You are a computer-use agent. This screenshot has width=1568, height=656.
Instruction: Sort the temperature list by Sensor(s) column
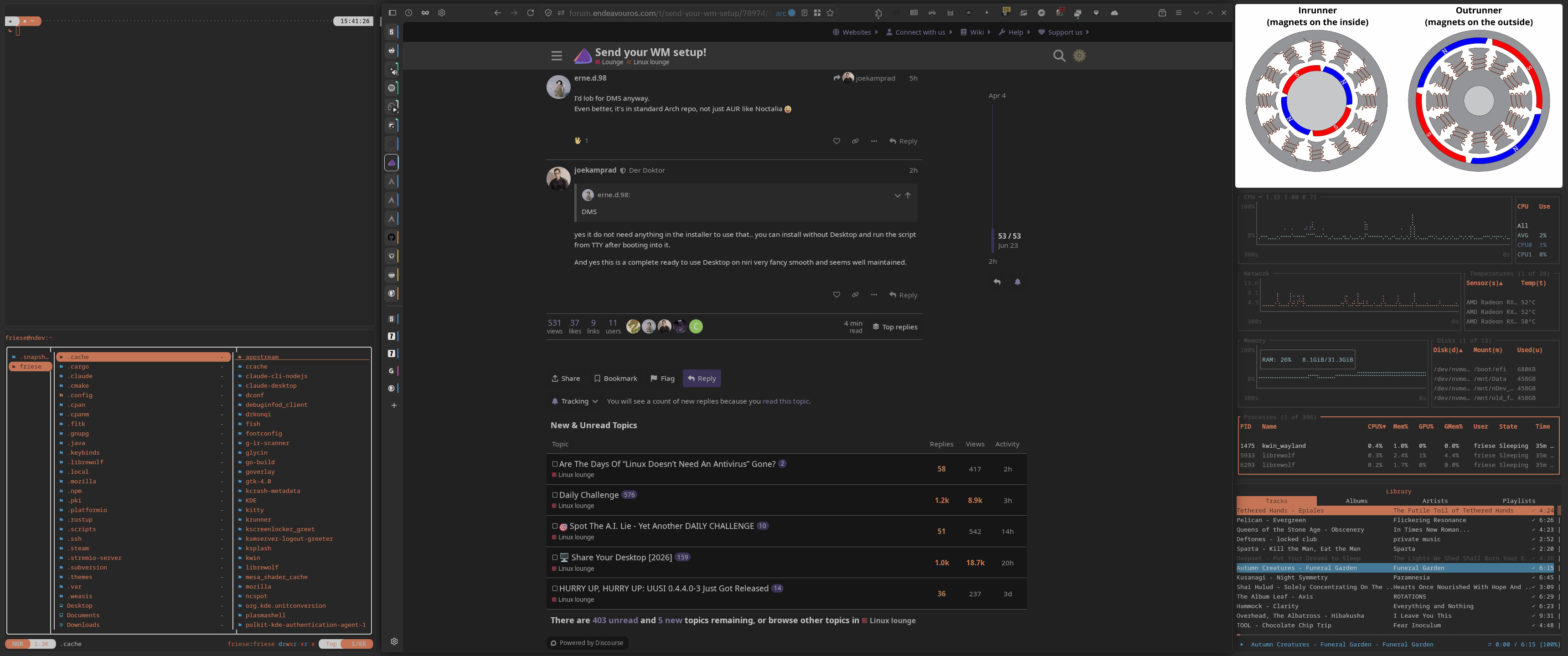click(1484, 283)
